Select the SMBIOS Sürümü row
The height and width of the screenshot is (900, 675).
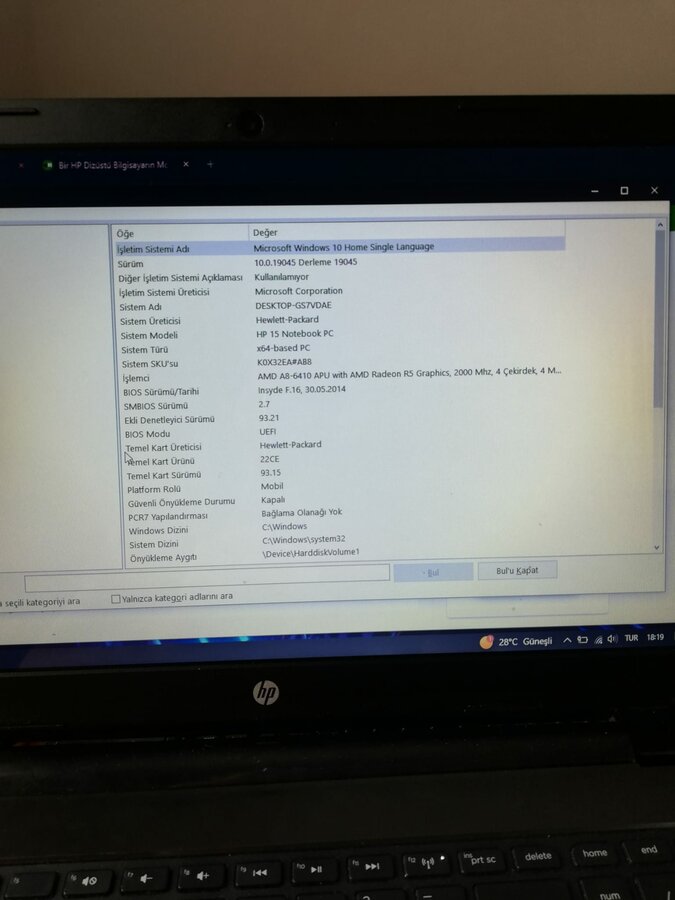[x=156, y=406]
